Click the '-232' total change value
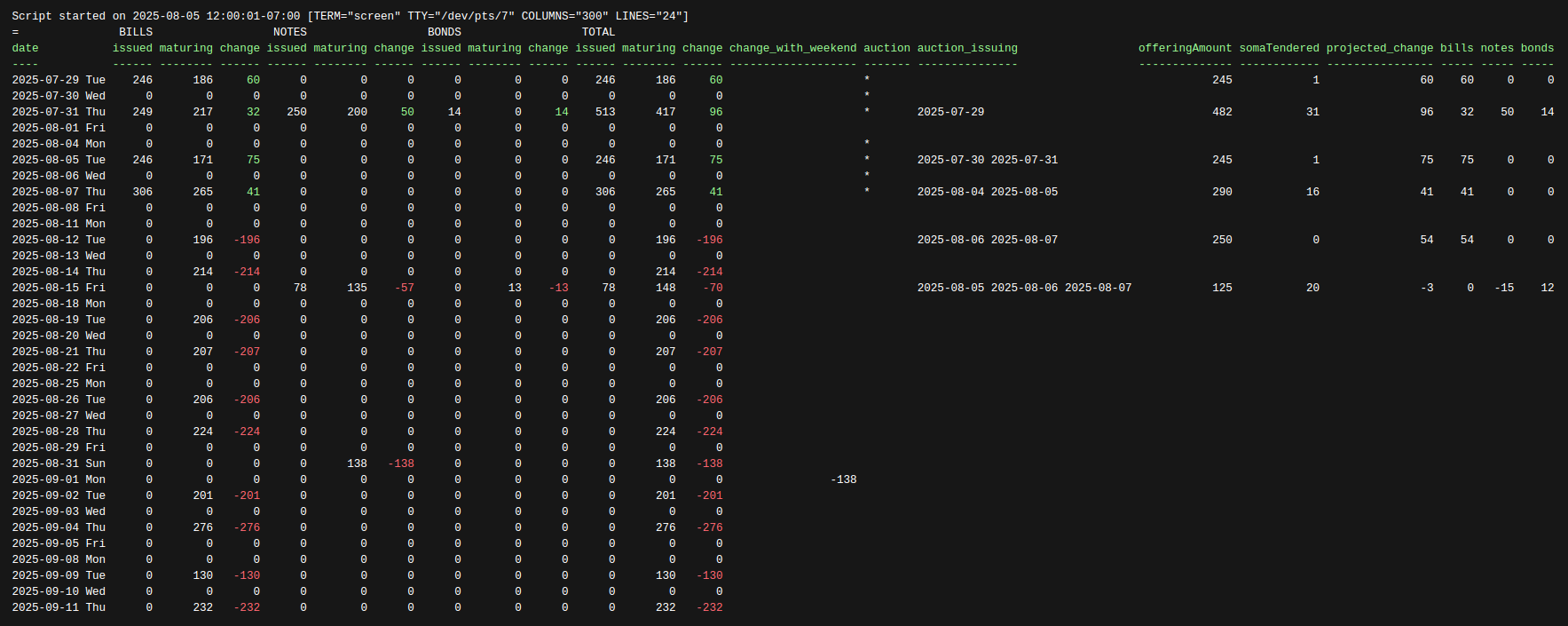Screen dimensions: 1568x626 710,607
